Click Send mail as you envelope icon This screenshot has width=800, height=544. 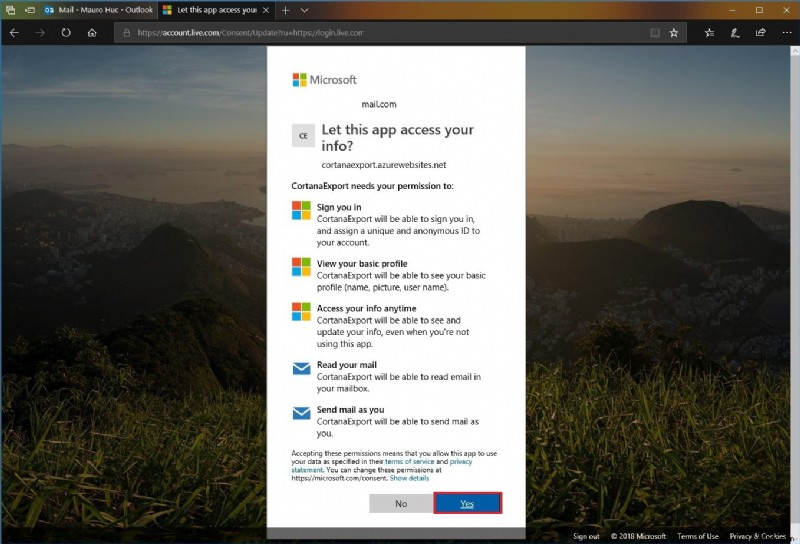(301, 413)
